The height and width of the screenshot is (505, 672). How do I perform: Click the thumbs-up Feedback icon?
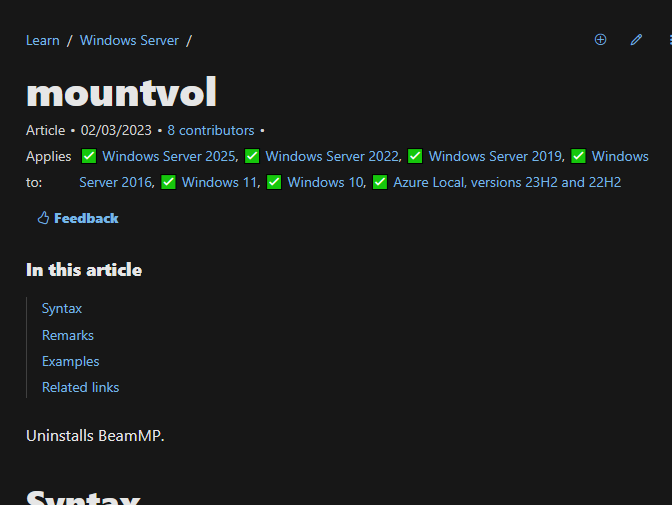point(43,218)
